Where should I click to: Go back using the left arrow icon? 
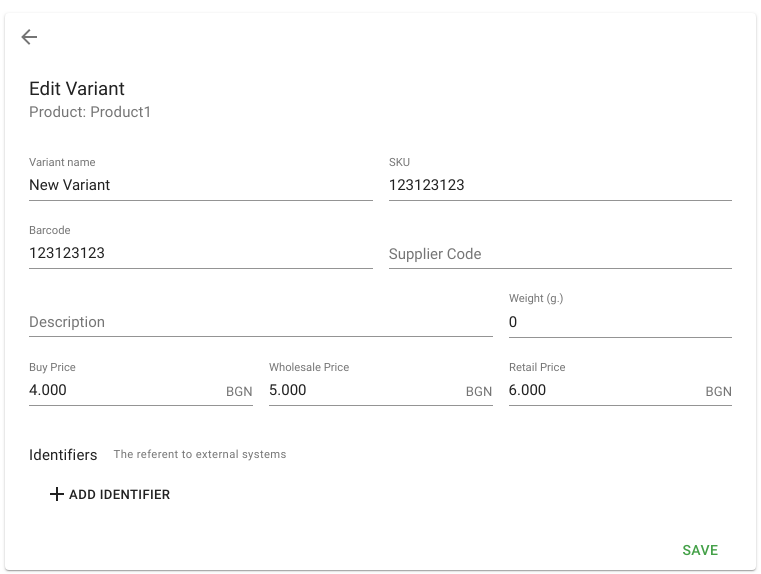click(29, 37)
